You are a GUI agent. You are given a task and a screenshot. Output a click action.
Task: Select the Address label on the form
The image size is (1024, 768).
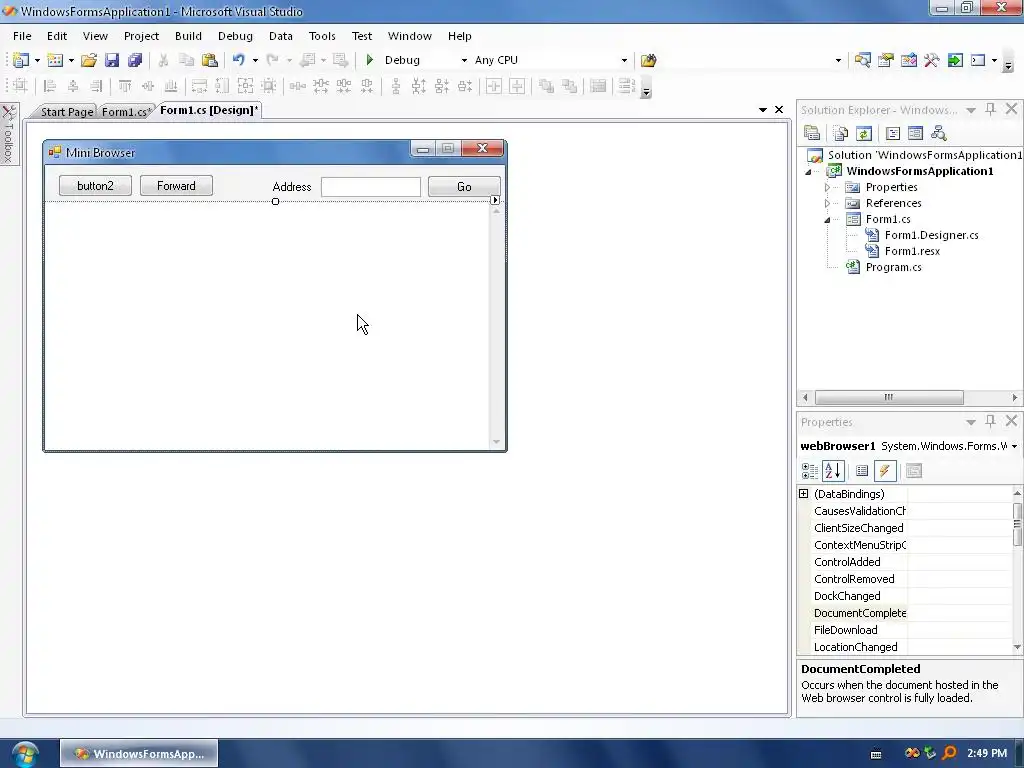[292, 187]
